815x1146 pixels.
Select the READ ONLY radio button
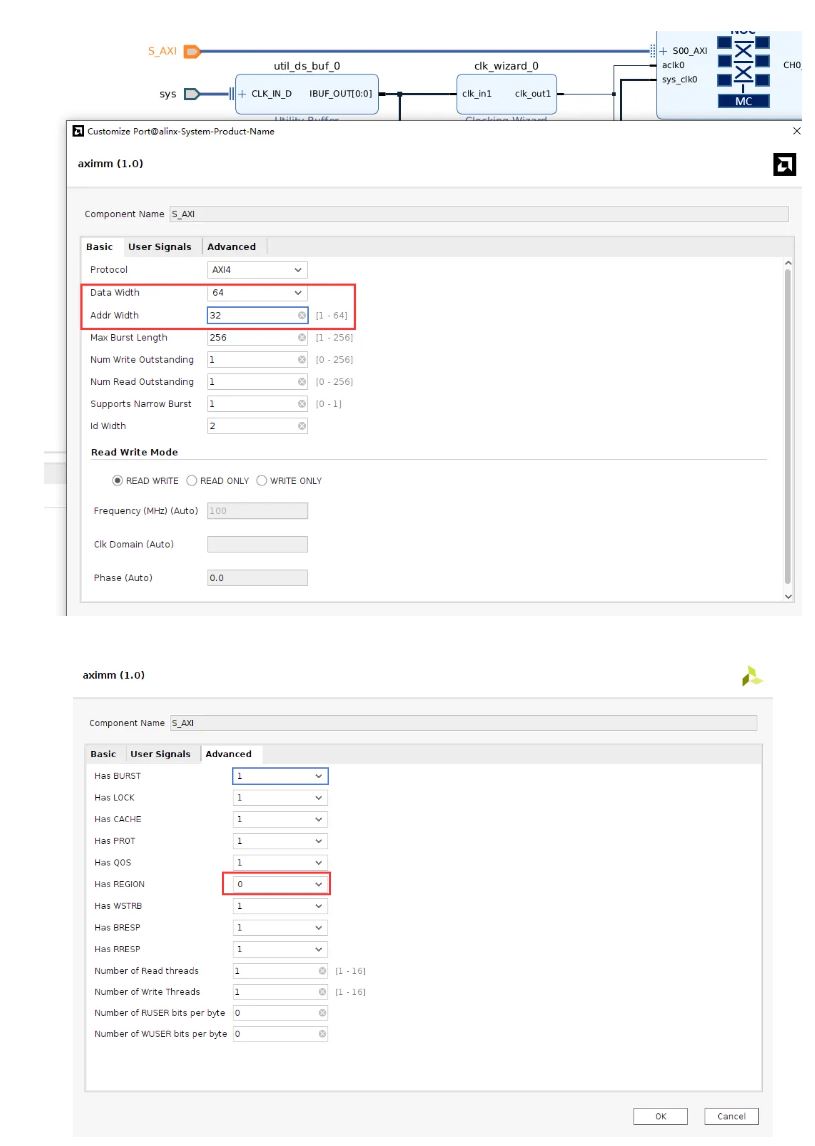pyautogui.click(x=192, y=480)
